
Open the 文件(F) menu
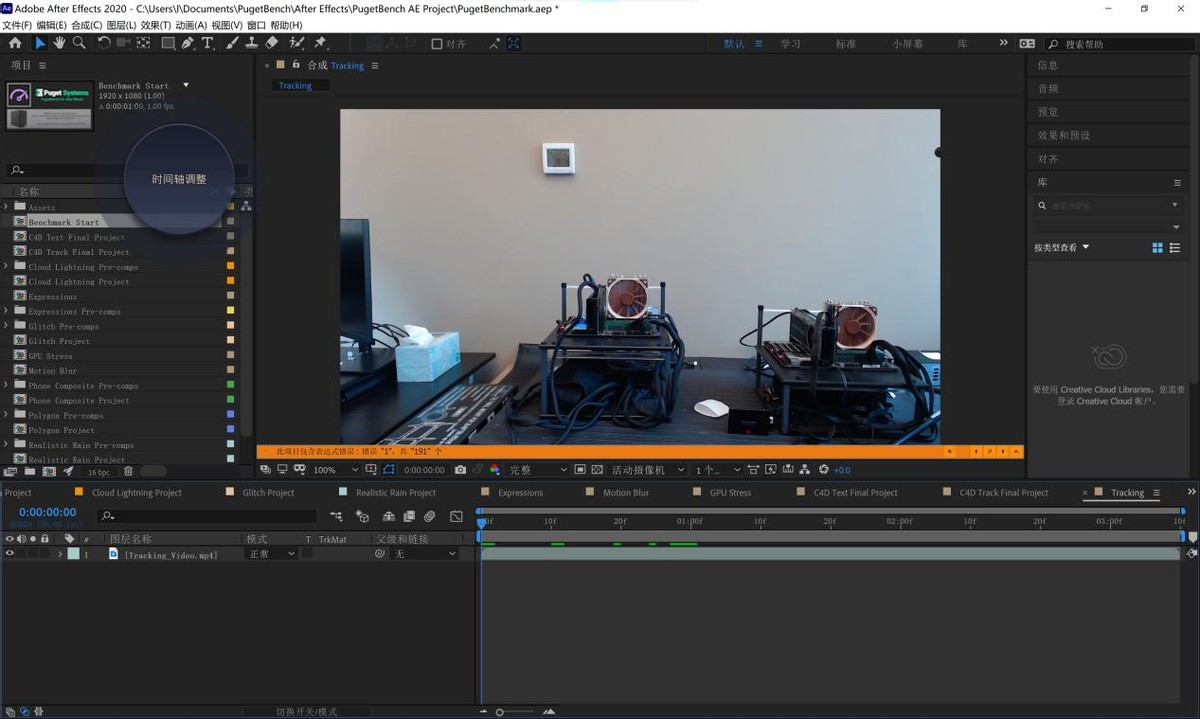[17, 25]
